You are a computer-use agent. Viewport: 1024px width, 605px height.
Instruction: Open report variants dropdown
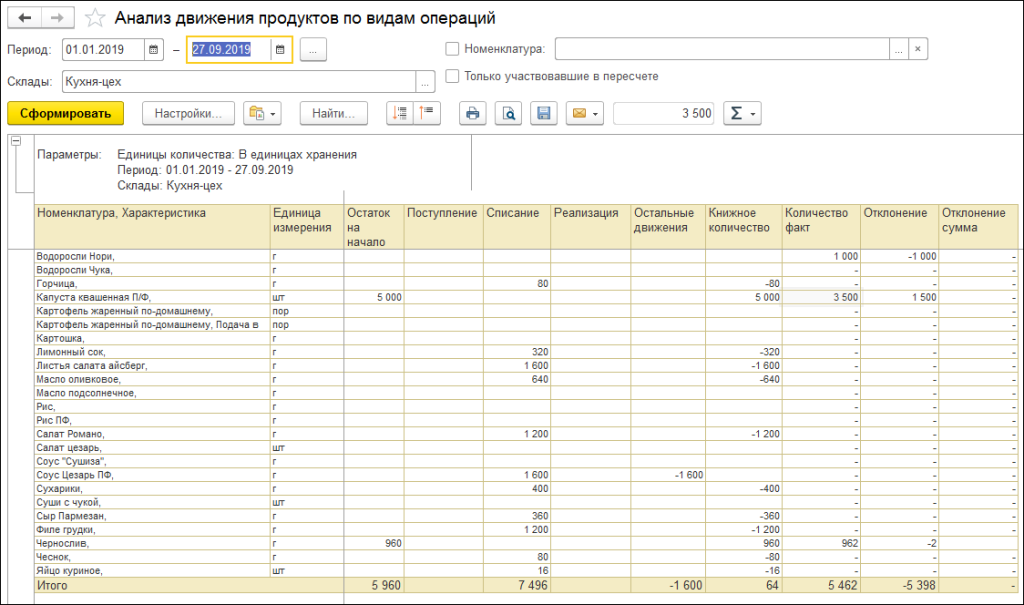tap(263, 113)
